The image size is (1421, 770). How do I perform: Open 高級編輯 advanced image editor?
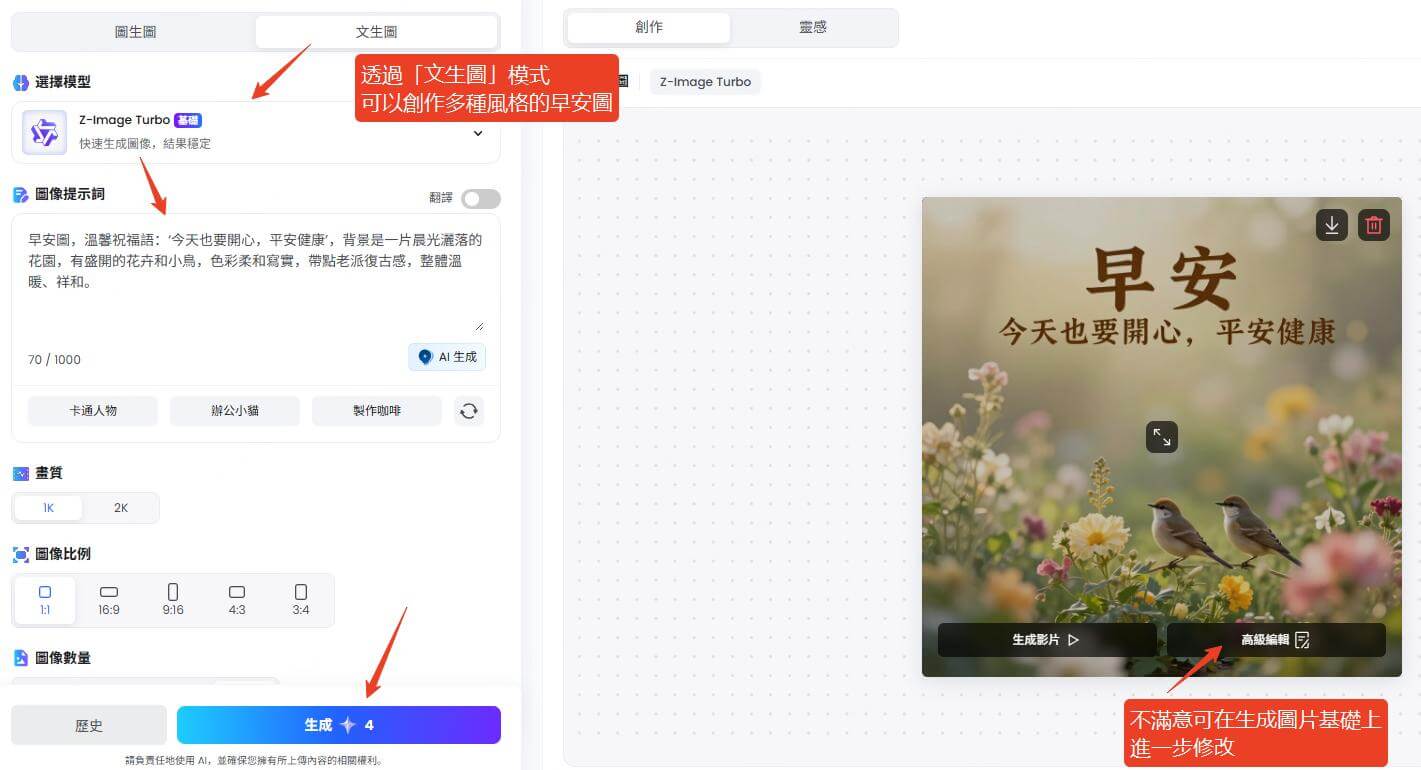coord(1275,640)
